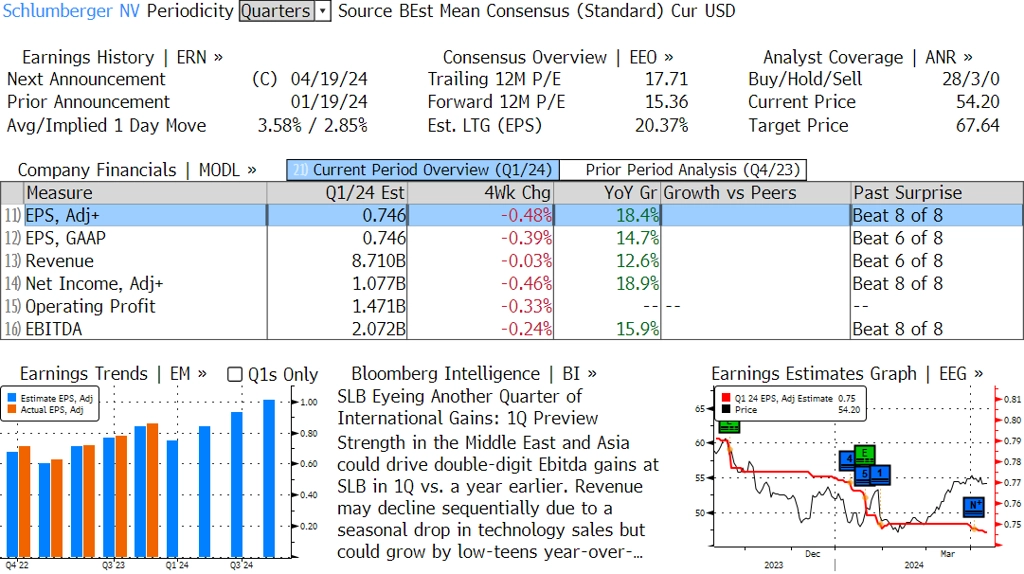The width and height of the screenshot is (1024, 574).
Task: Open Company Financials MODL link
Action: point(136,170)
